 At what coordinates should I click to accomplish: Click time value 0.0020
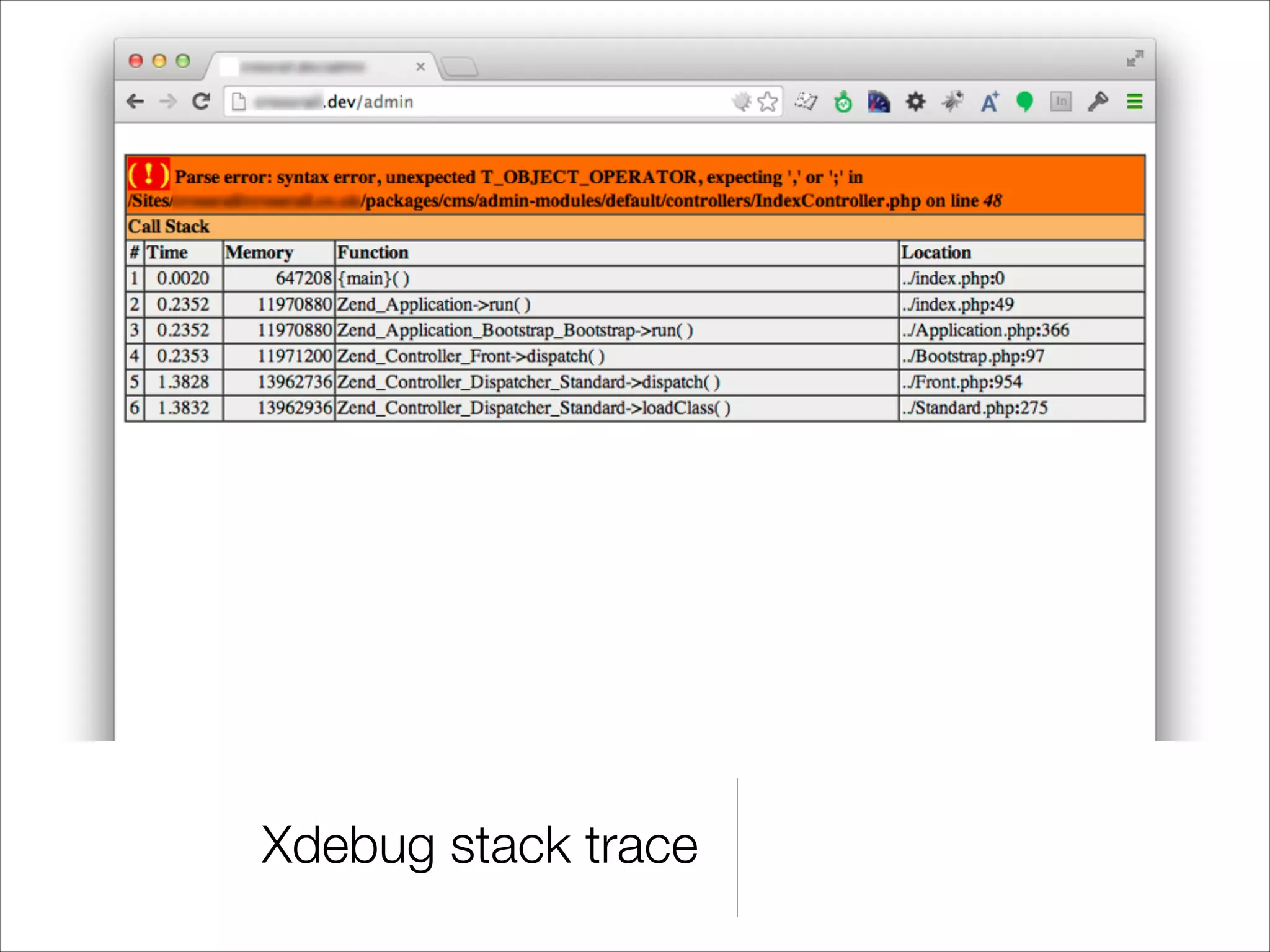183,279
